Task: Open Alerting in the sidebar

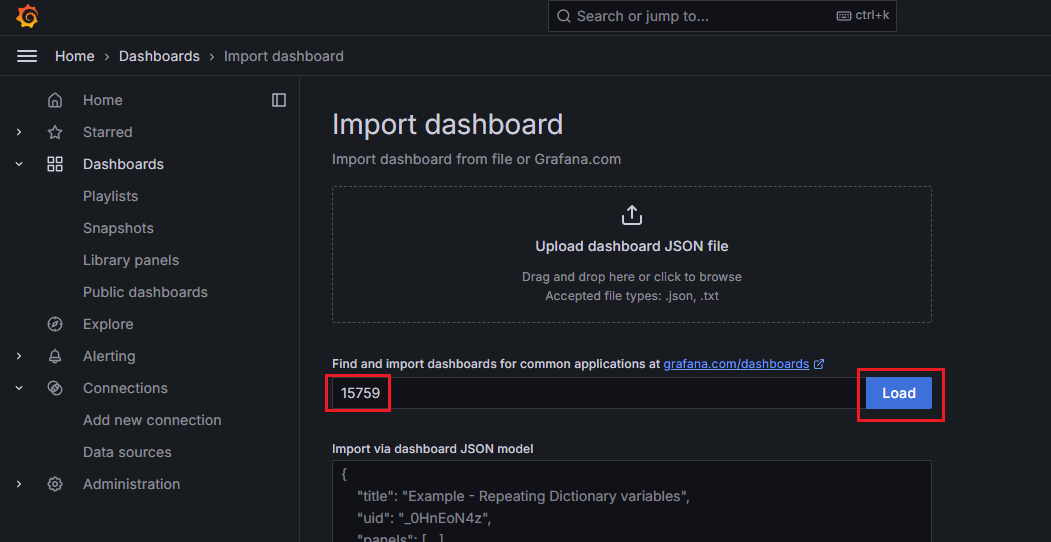Action: pos(109,356)
